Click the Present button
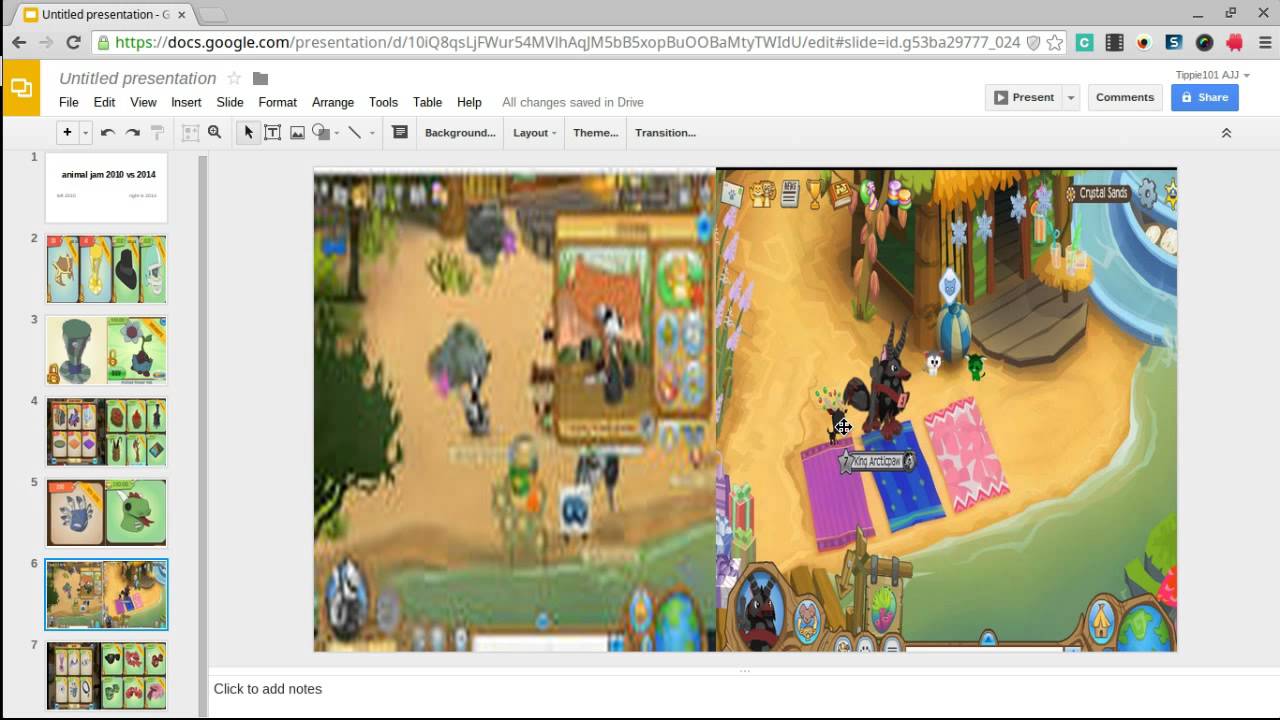This screenshot has height=720, width=1280. 1023,97
